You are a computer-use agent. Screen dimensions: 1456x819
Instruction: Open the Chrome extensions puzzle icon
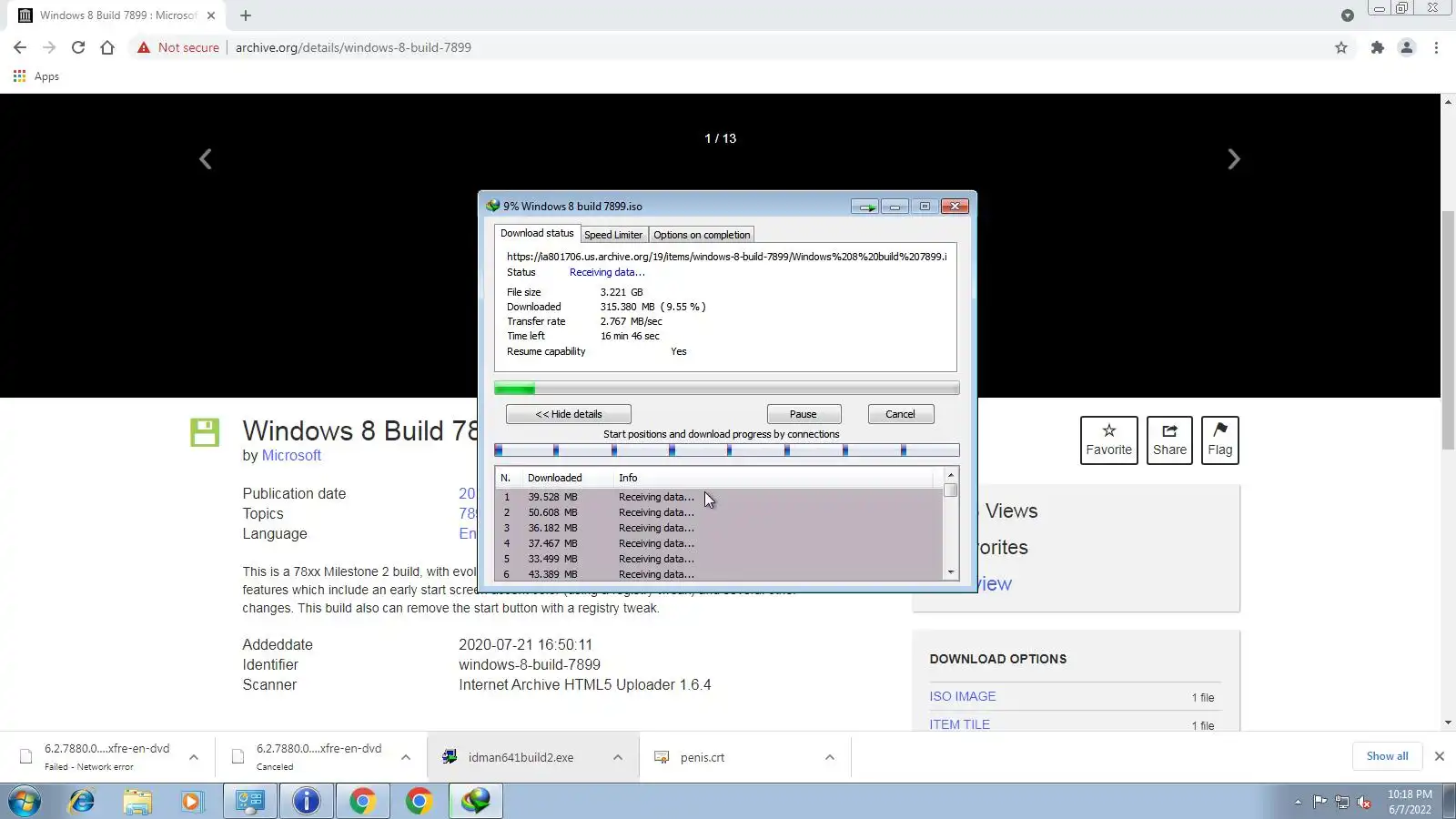coord(1378,47)
